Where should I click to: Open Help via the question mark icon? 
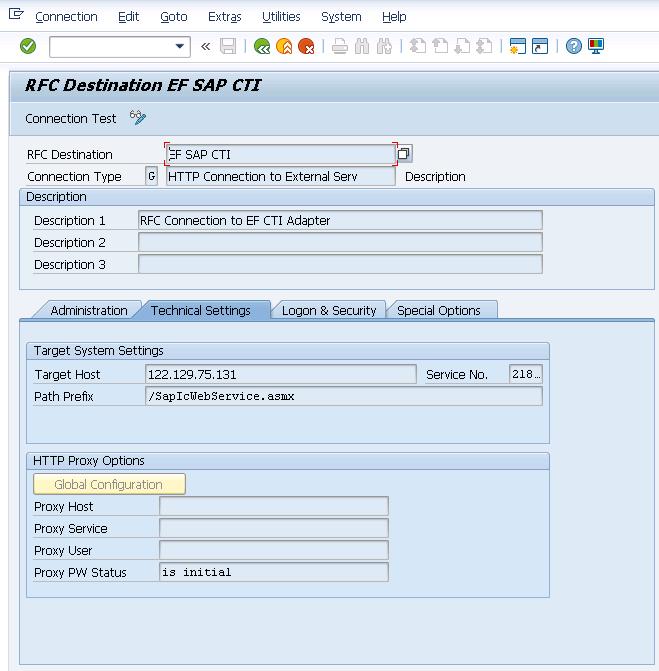[x=573, y=46]
